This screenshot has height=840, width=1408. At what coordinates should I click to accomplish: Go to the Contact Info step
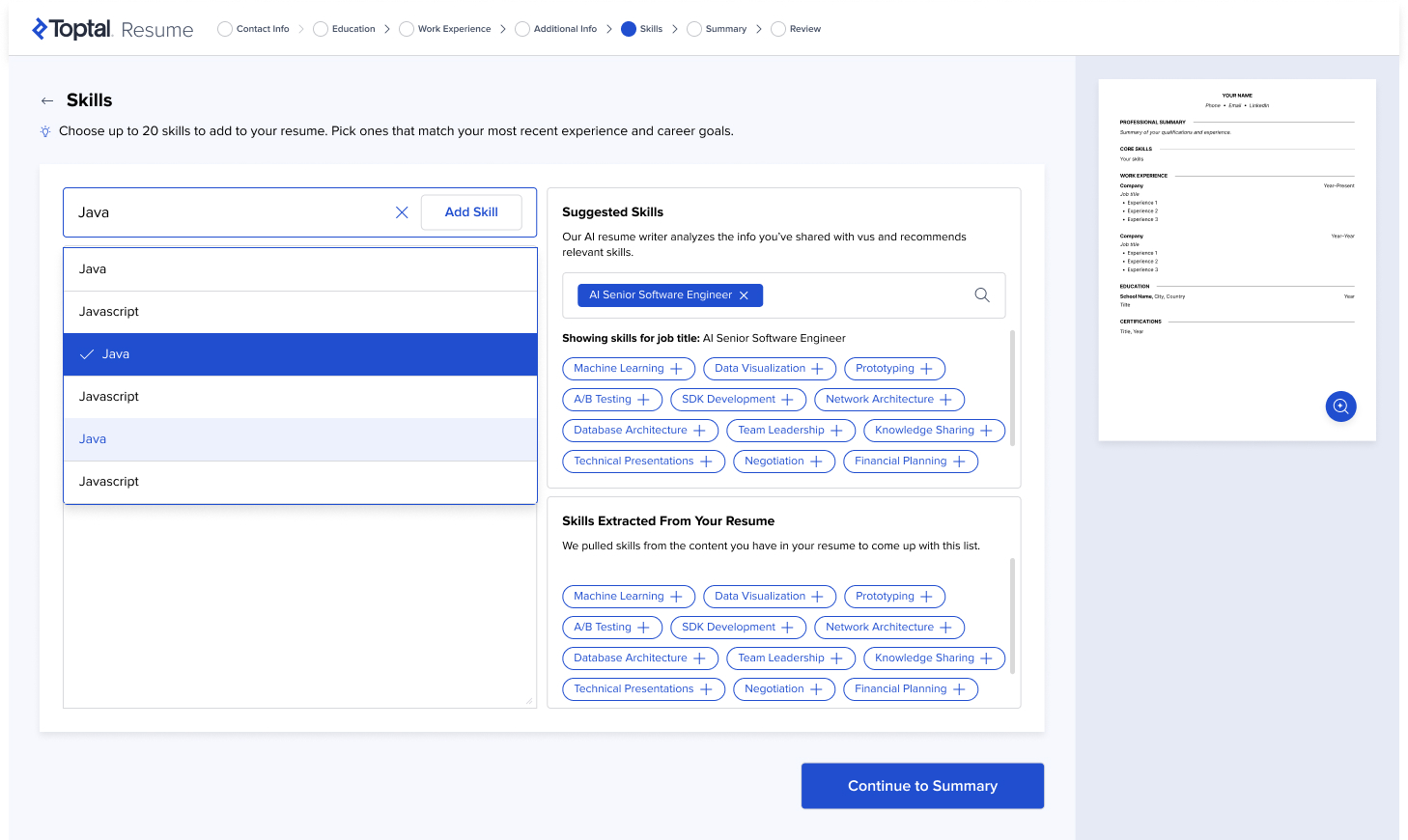[x=253, y=29]
